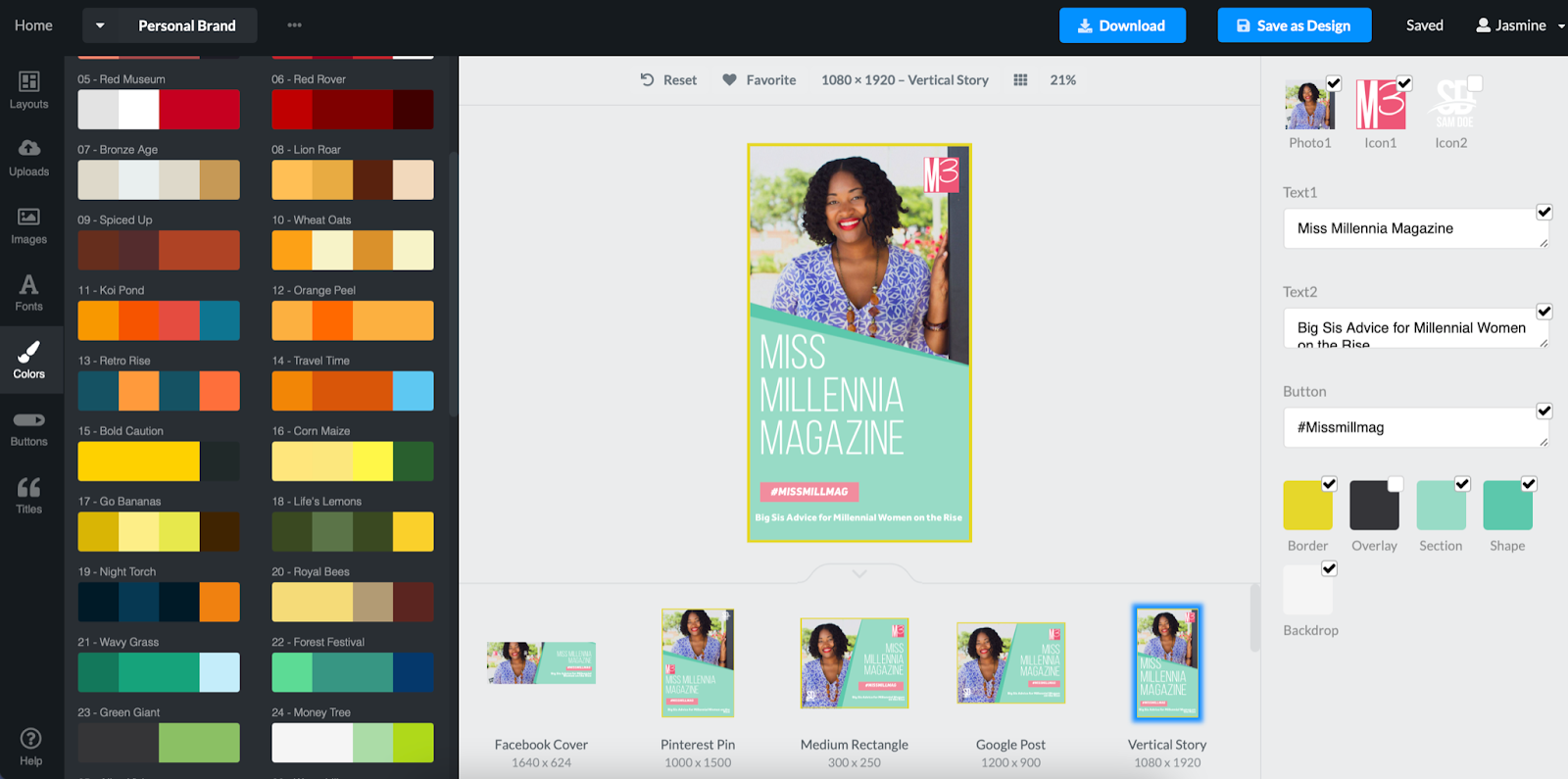Click the user profile icon beside Jasmine
This screenshot has height=779, width=1568.
click(1484, 25)
